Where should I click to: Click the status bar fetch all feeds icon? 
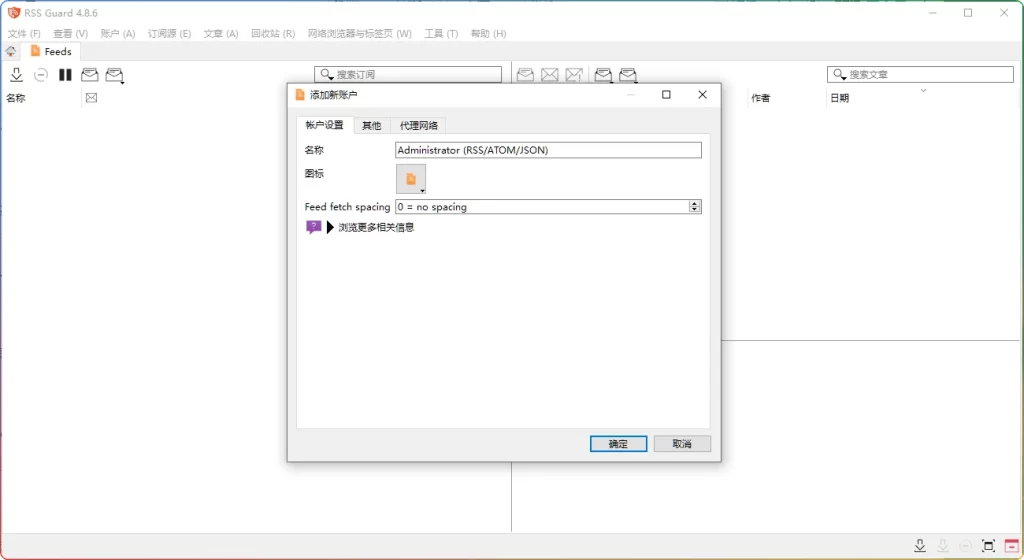click(x=920, y=546)
